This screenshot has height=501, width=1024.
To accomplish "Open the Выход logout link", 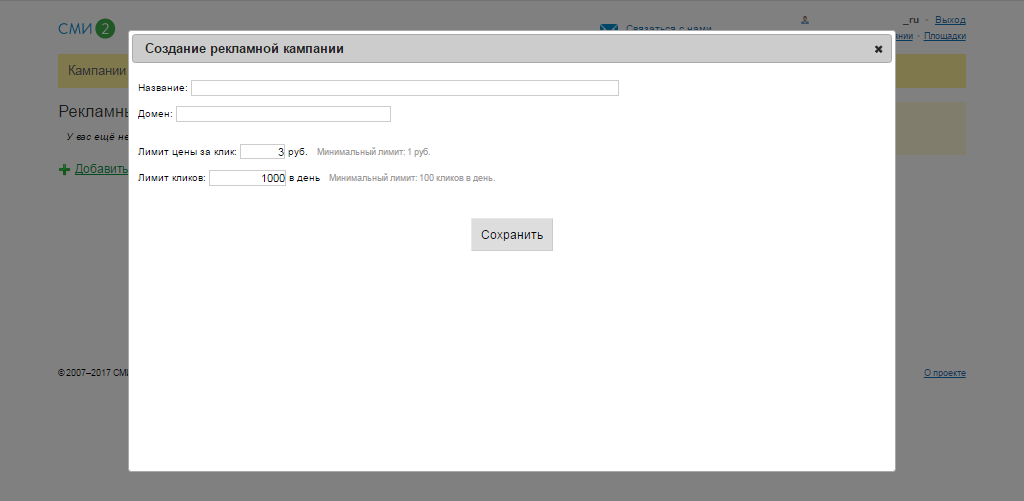I will coord(950,20).
